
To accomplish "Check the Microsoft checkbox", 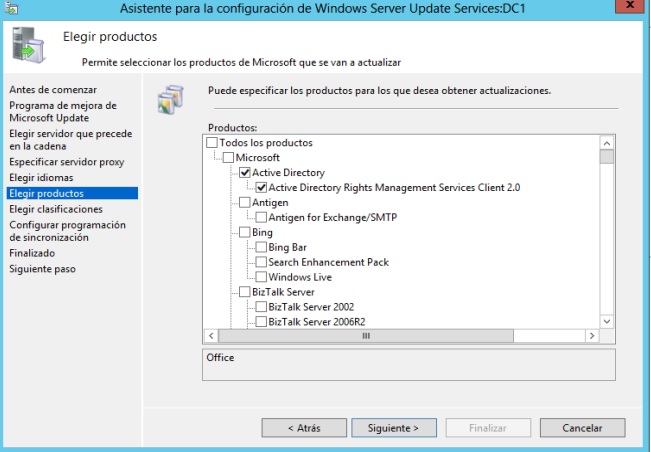I will coord(228,157).
